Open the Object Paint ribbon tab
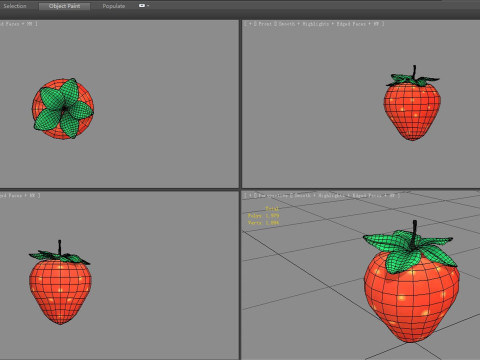The image size is (480, 360). (x=64, y=6)
